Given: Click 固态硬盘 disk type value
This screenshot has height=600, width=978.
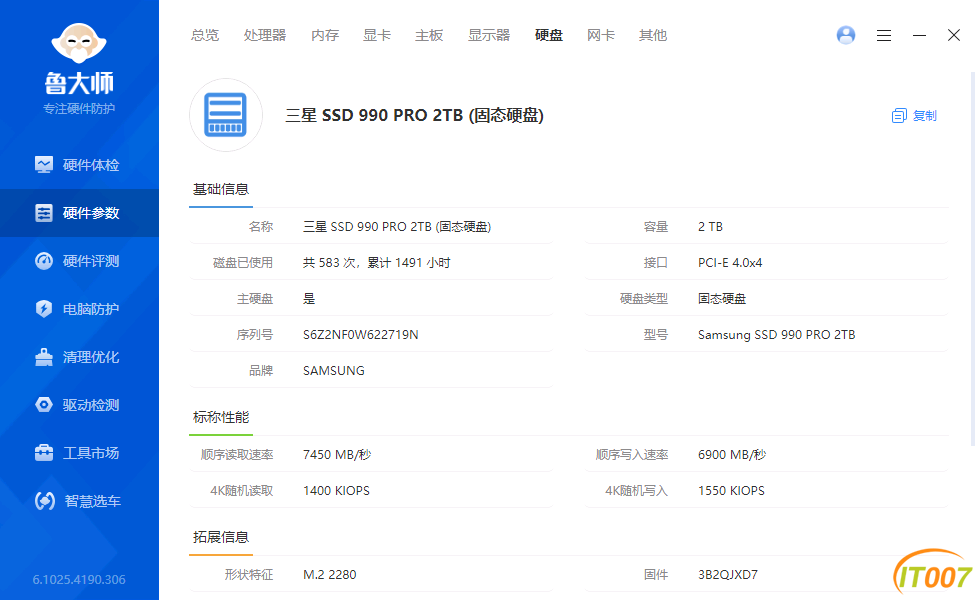Looking at the screenshot, I should (722, 299).
